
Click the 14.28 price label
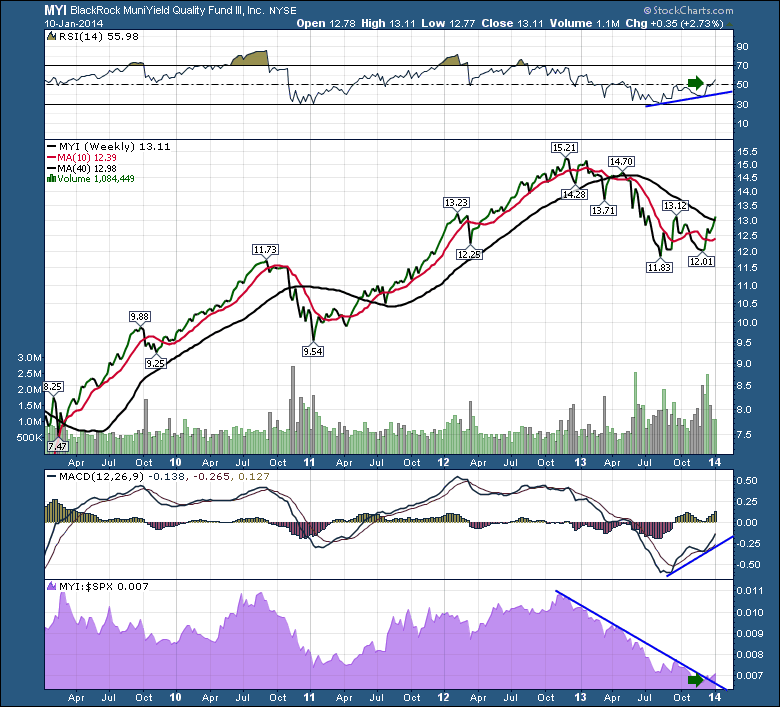574,195
